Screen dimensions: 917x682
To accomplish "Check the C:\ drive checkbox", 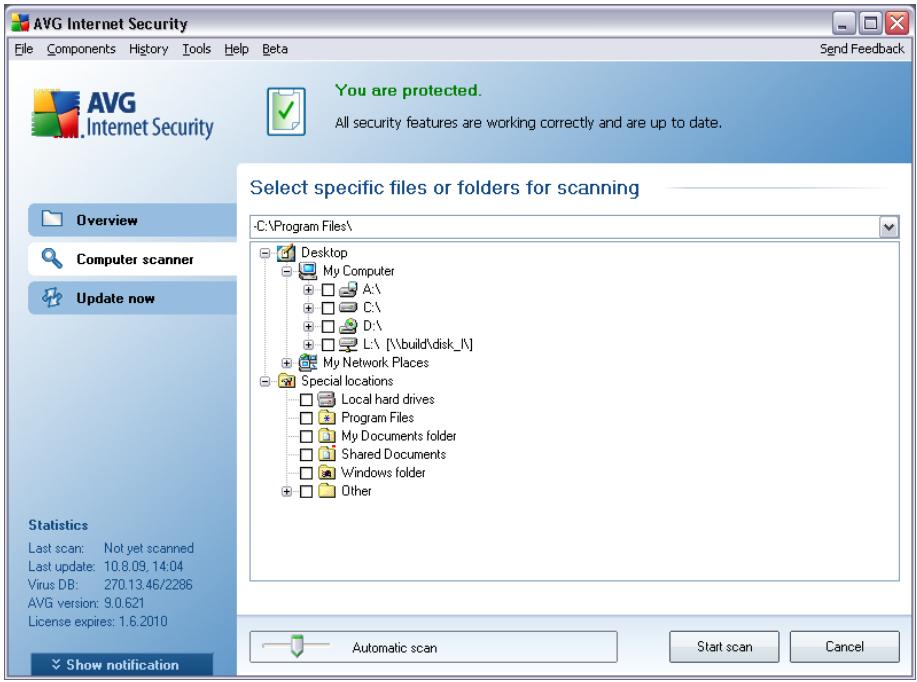I will (x=328, y=308).
